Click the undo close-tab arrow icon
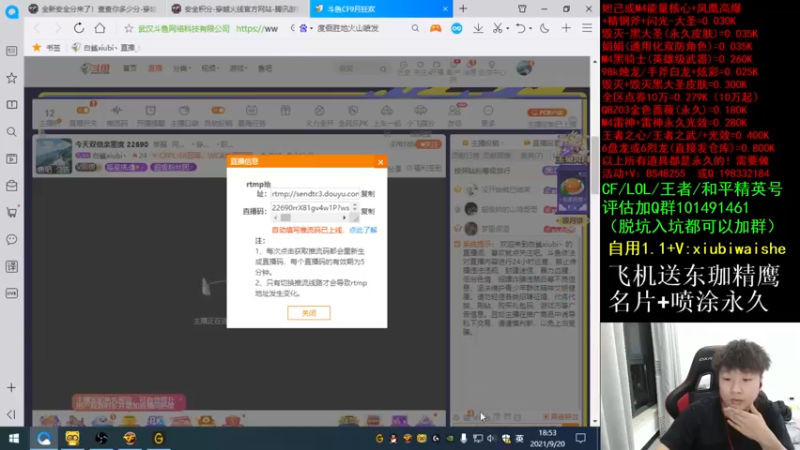The image size is (800, 450). tap(520, 29)
